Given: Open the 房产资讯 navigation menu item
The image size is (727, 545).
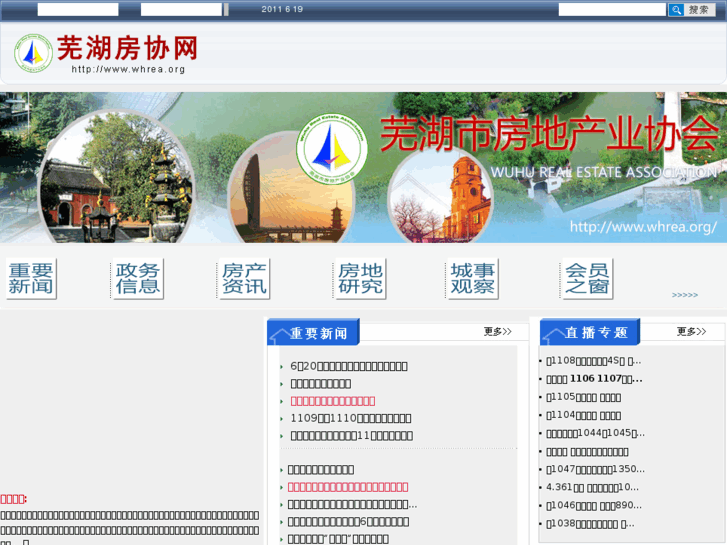Looking at the screenshot, I should (x=244, y=278).
